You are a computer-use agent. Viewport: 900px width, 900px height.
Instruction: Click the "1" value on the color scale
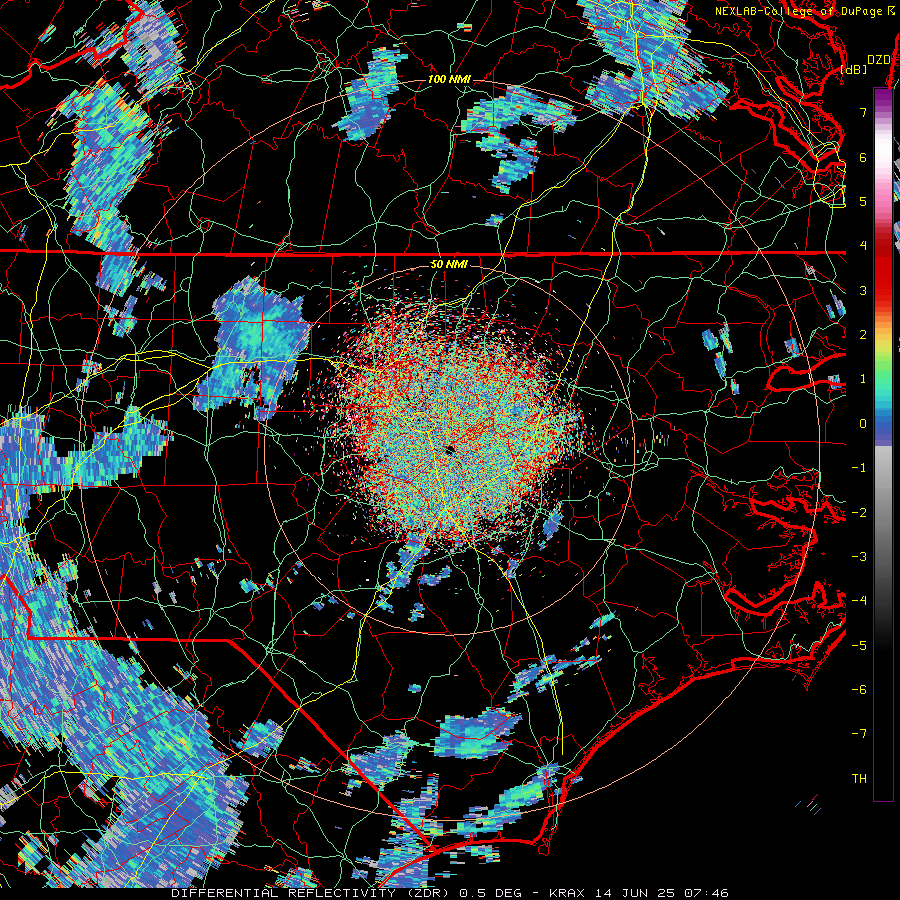coord(863,379)
